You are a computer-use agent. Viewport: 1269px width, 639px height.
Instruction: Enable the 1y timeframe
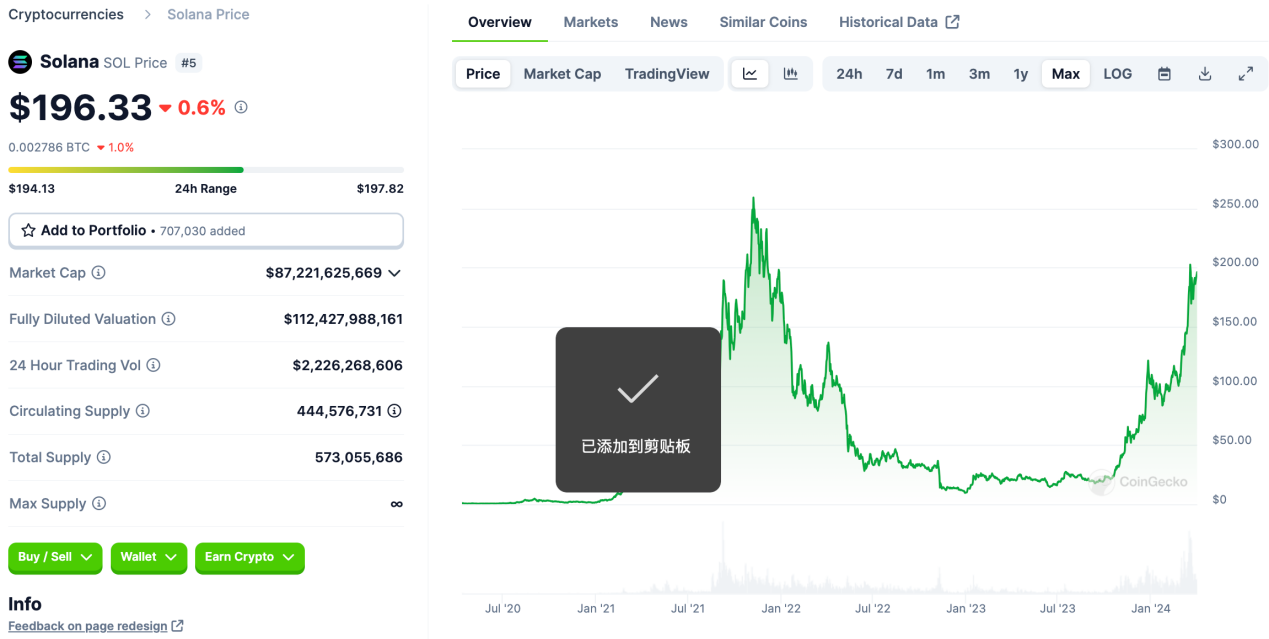pos(1020,73)
